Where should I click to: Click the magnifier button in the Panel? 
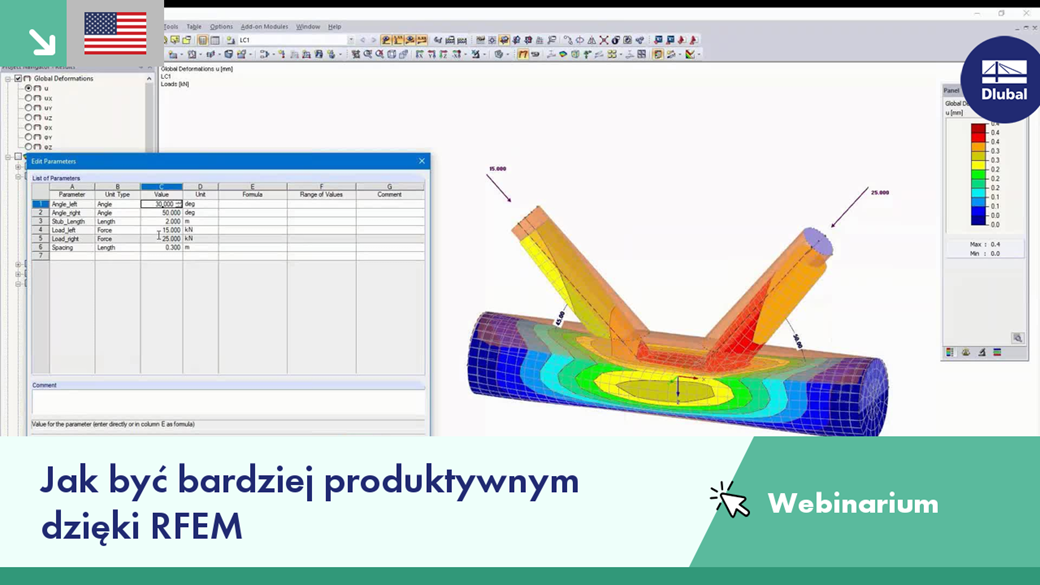pyautogui.click(x=1017, y=338)
